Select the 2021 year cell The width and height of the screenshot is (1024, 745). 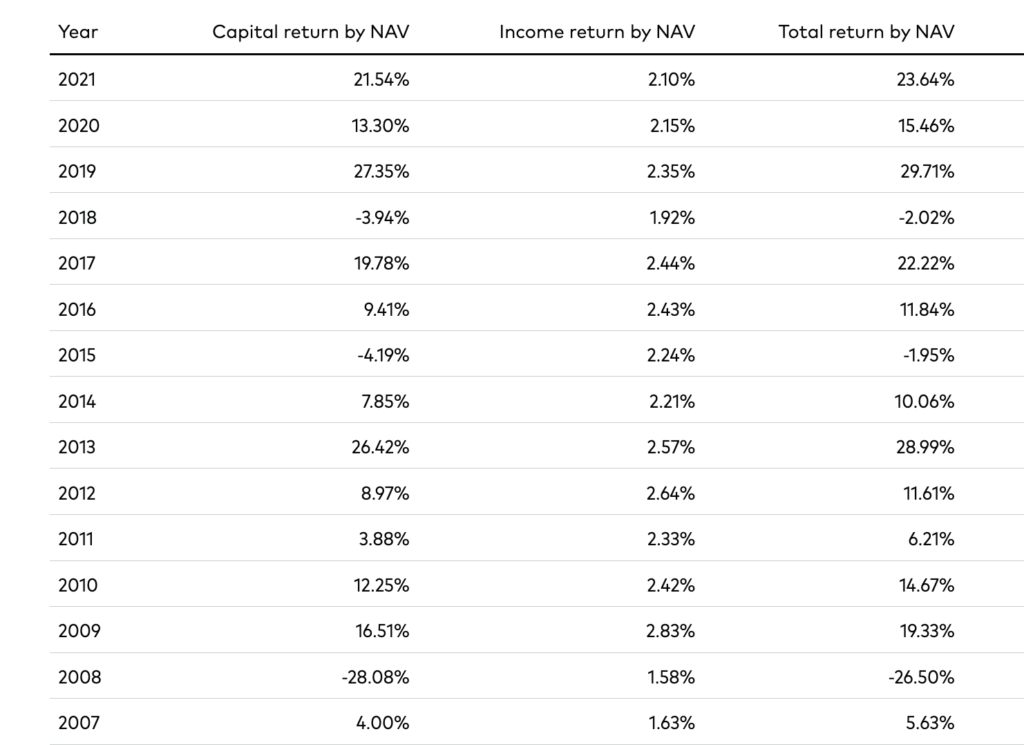77,80
